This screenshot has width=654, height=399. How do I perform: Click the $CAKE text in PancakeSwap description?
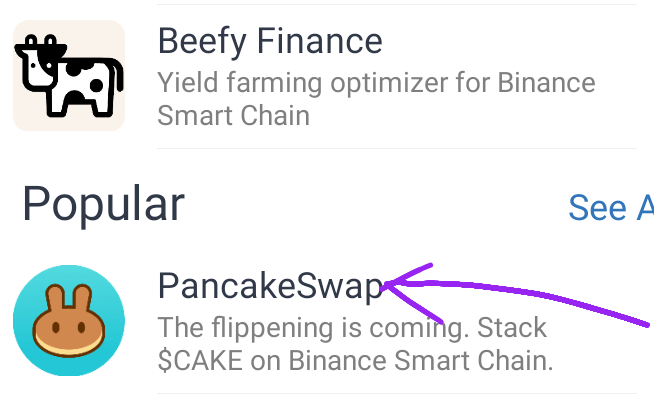(200, 361)
